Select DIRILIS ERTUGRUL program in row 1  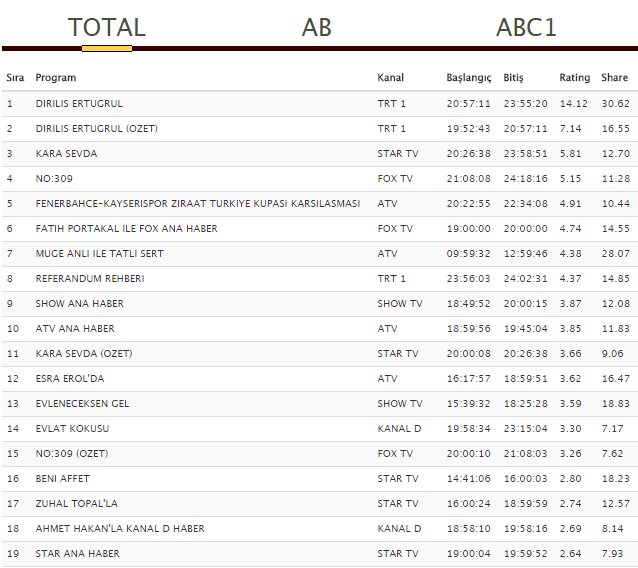[79, 104]
